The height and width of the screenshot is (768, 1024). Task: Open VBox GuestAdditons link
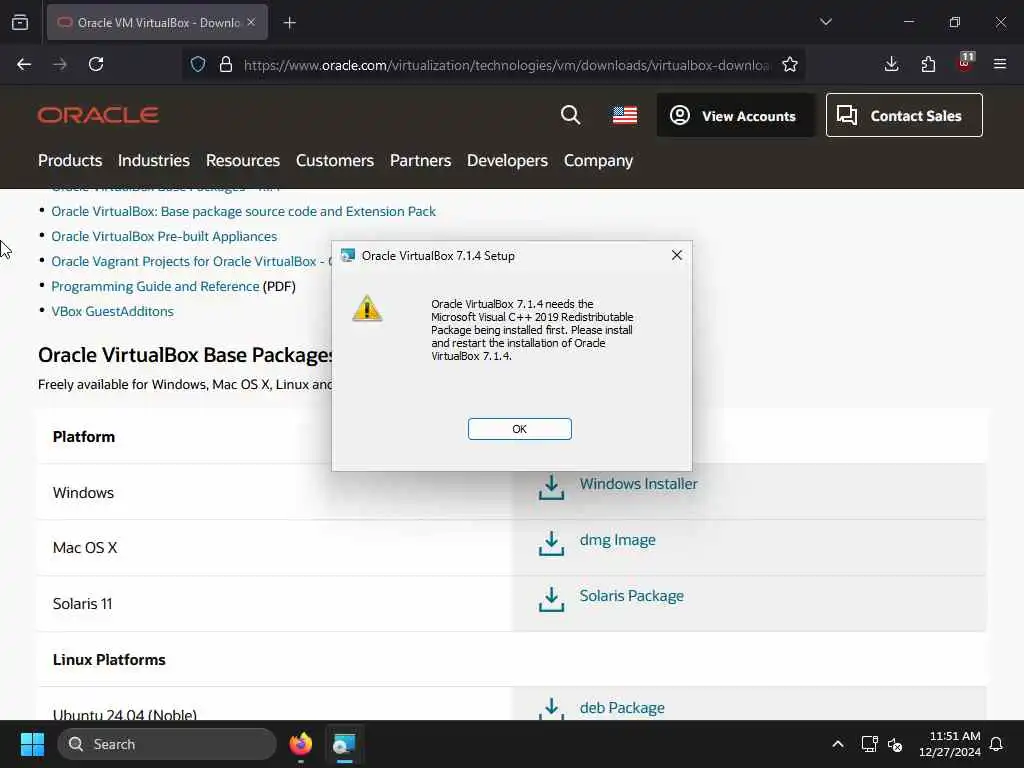click(x=112, y=312)
